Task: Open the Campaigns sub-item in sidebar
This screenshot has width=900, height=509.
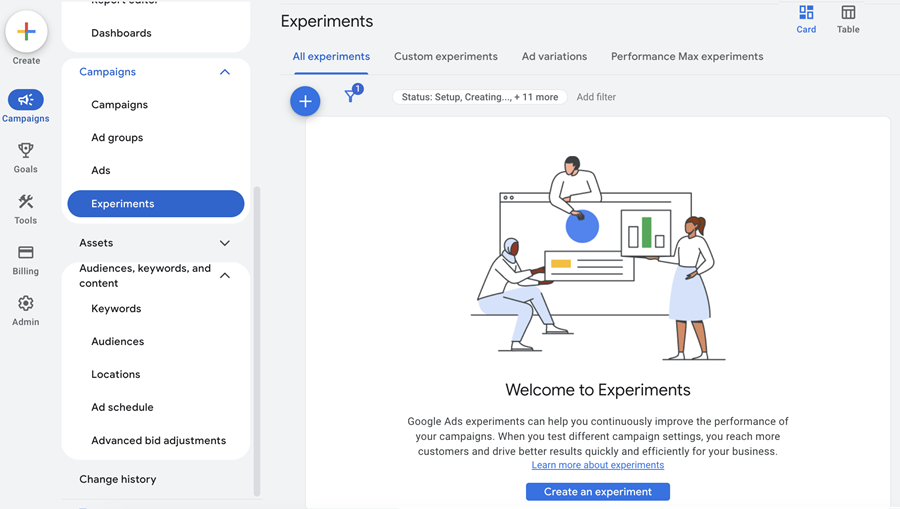Action: point(119,105)
